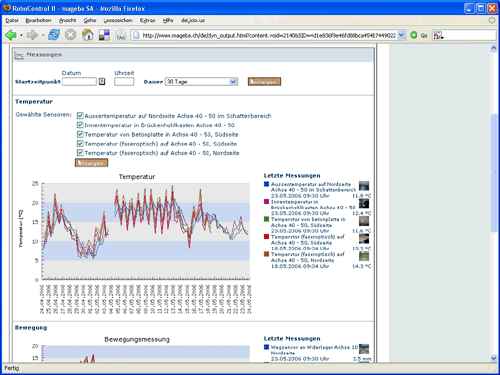The width and height of the screenshot is (500, 375).
Task: Click the vertical scrollbar thumb
Action: click(x=494, y=173)
